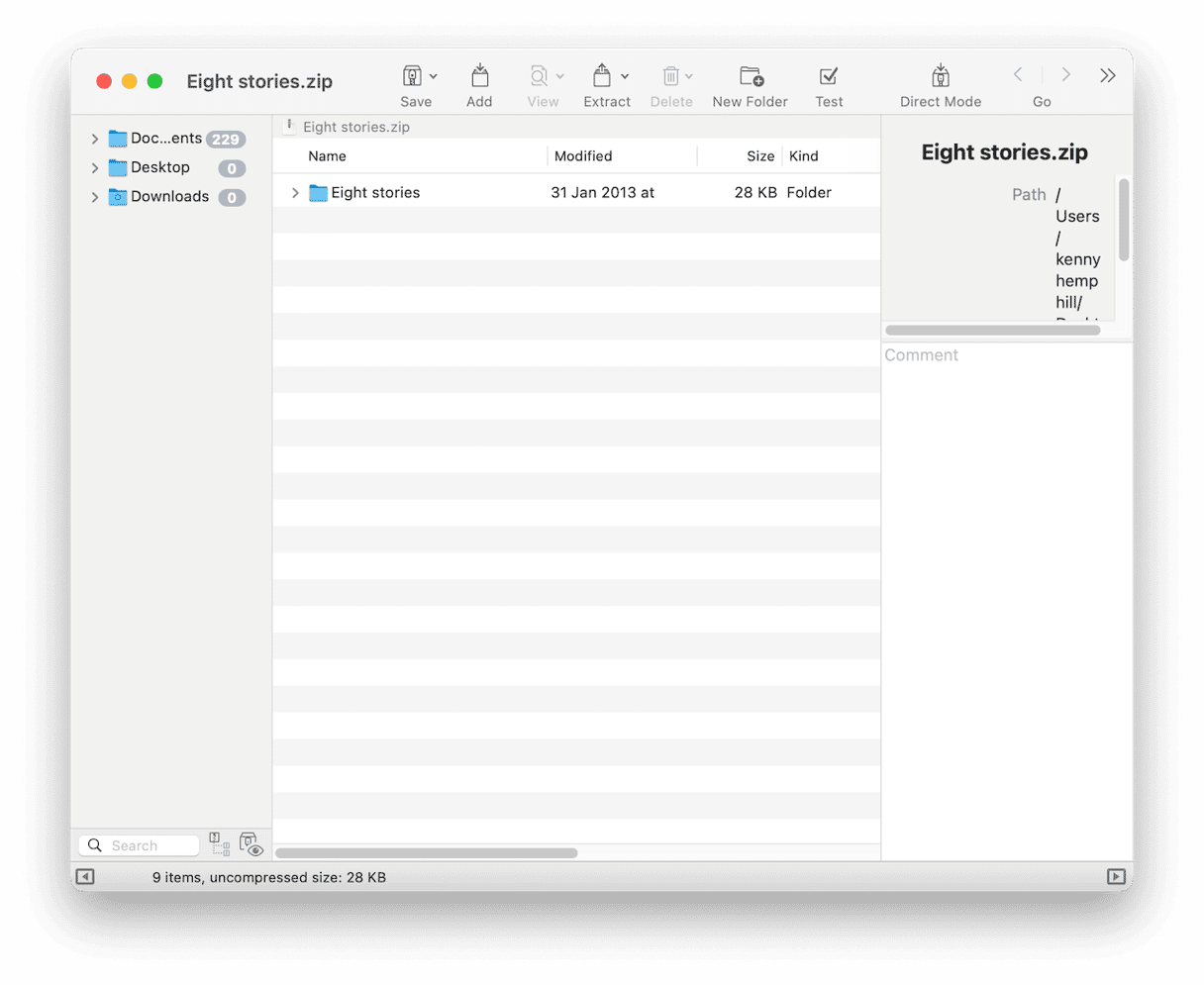This screenshot has width=1204, height=985.
Task: Add files with the Add icon
Action: tap(479, 75)
